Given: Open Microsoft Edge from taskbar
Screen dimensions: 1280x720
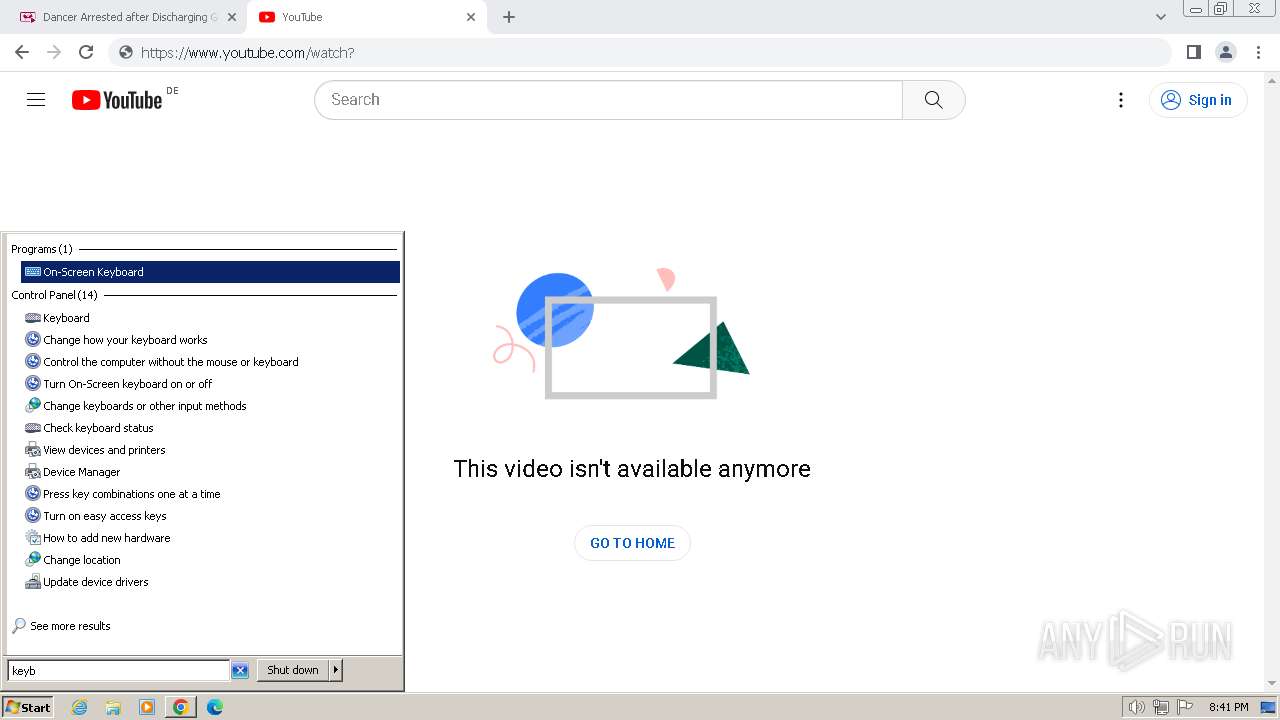Looking at the screenshot, I should pos(215,707).
